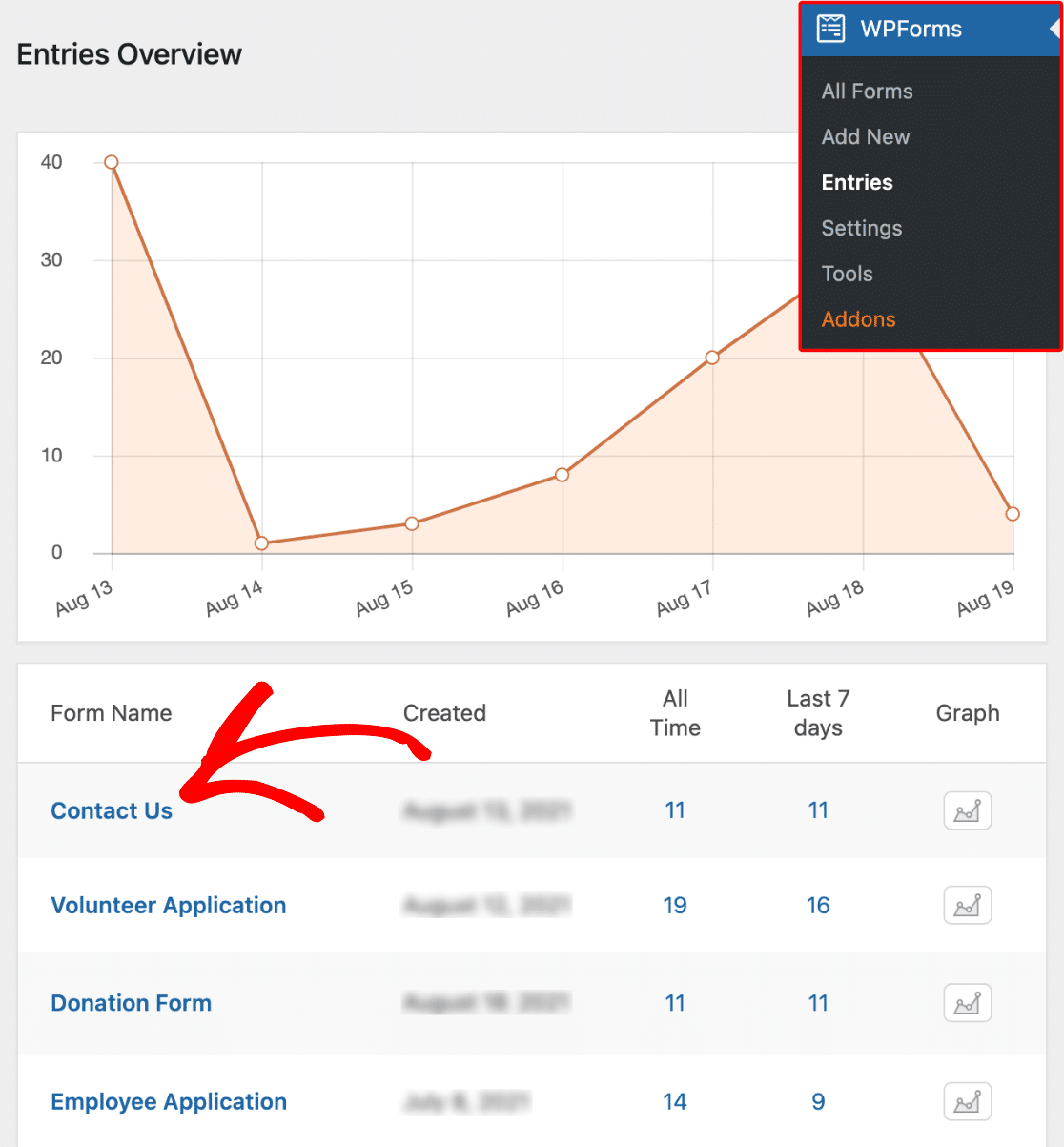Viewport: 1064px width, 1147px height.
Task: Click the Aug 19 chart data point
Action: point(1013,514)
